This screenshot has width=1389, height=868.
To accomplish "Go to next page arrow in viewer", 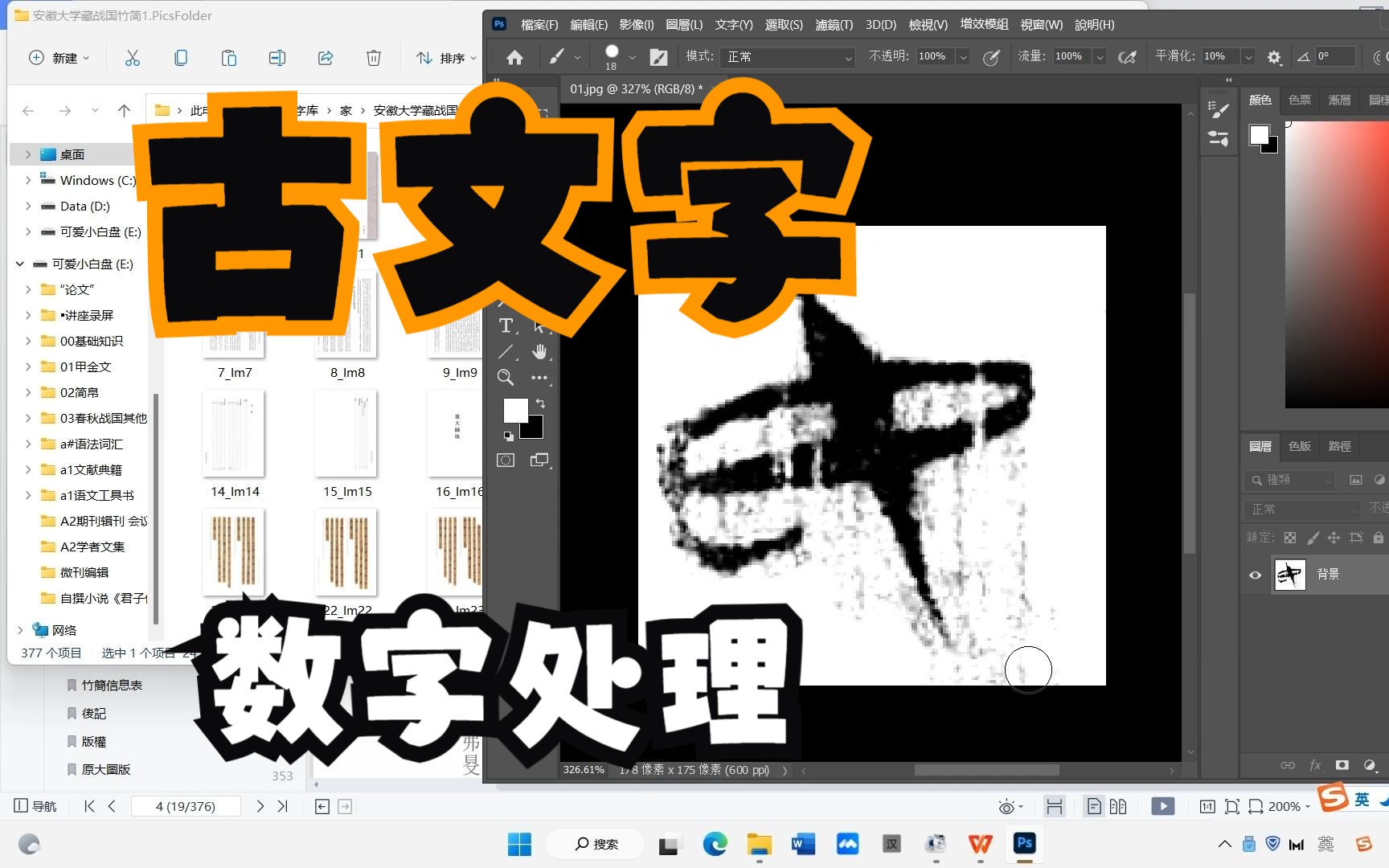I will coord(260,806).
